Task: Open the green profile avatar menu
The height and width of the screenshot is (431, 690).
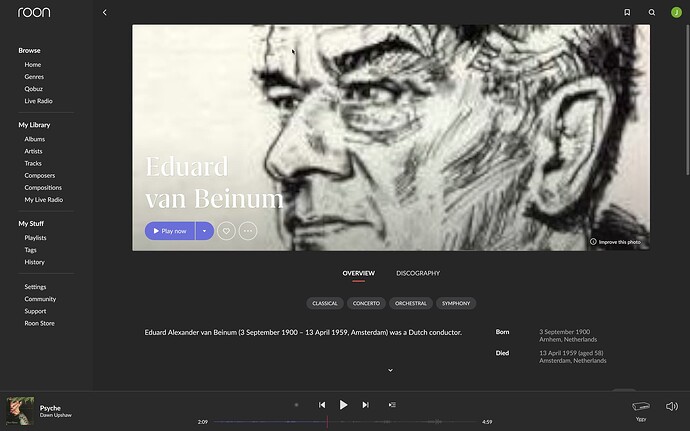Action: 676,12
